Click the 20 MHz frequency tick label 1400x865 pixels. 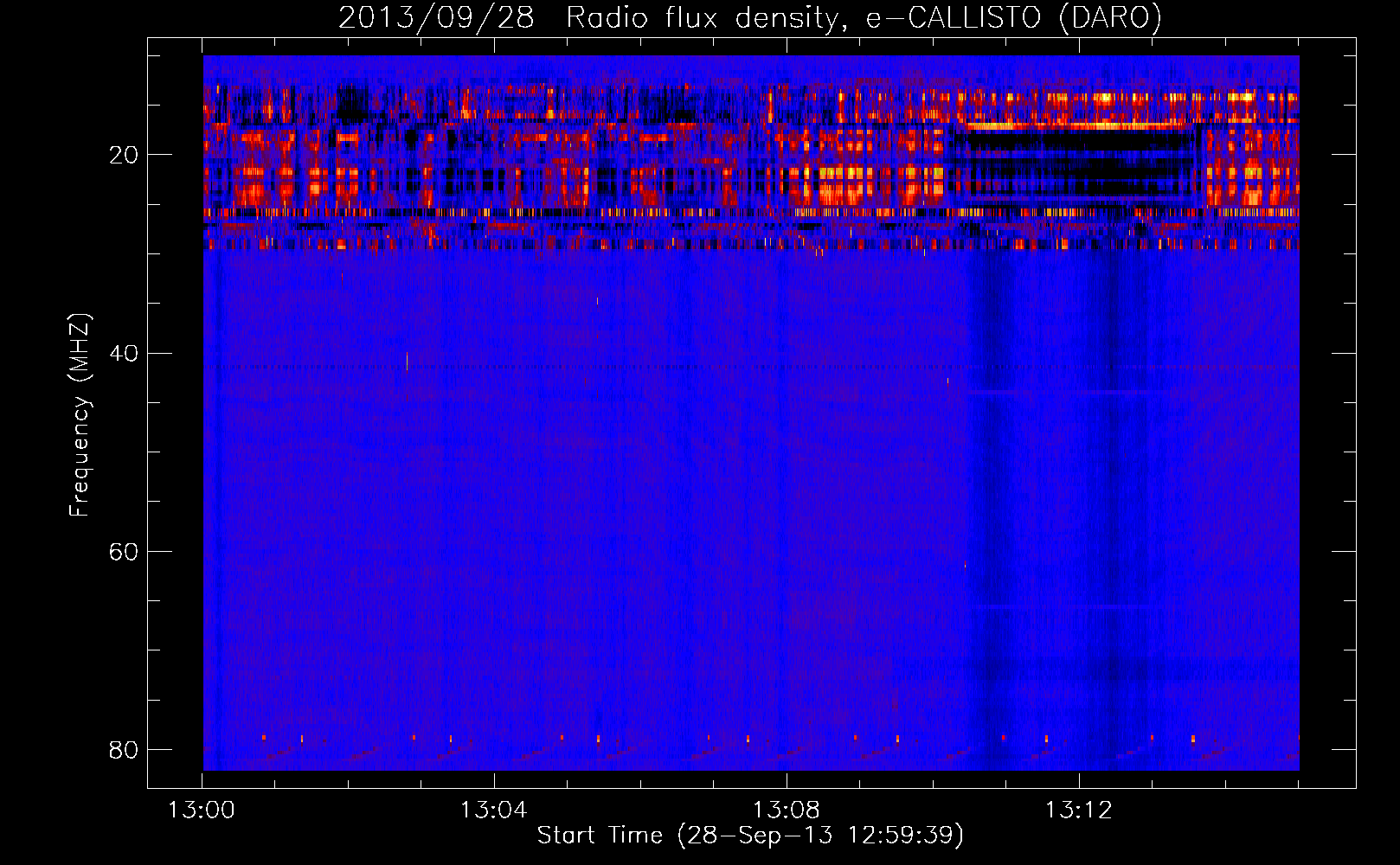pyautogui.click(x=124, y=155)
